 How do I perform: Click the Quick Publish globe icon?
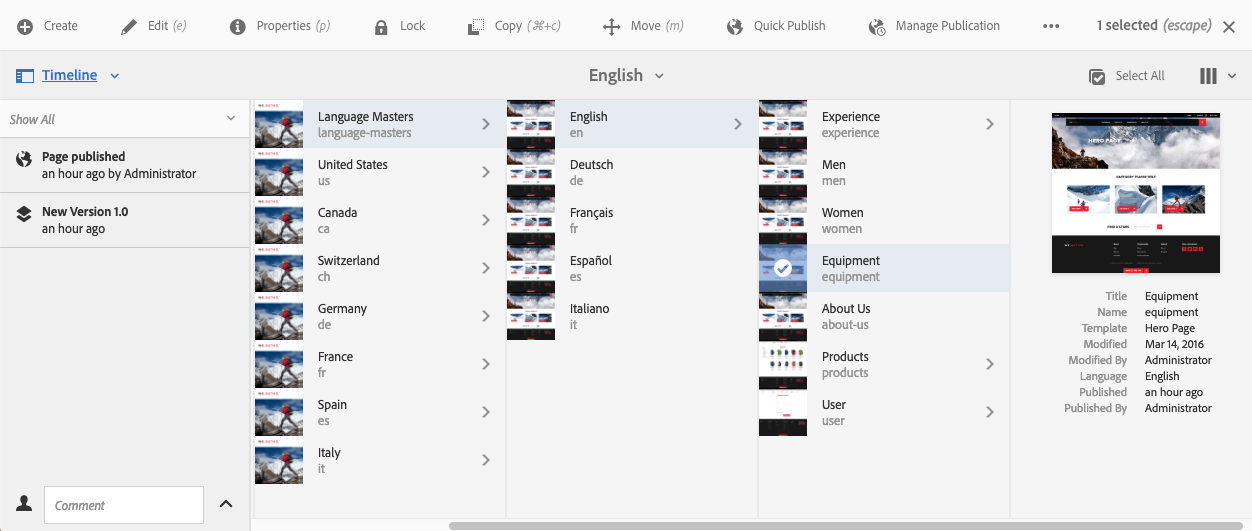coord(735,26)
